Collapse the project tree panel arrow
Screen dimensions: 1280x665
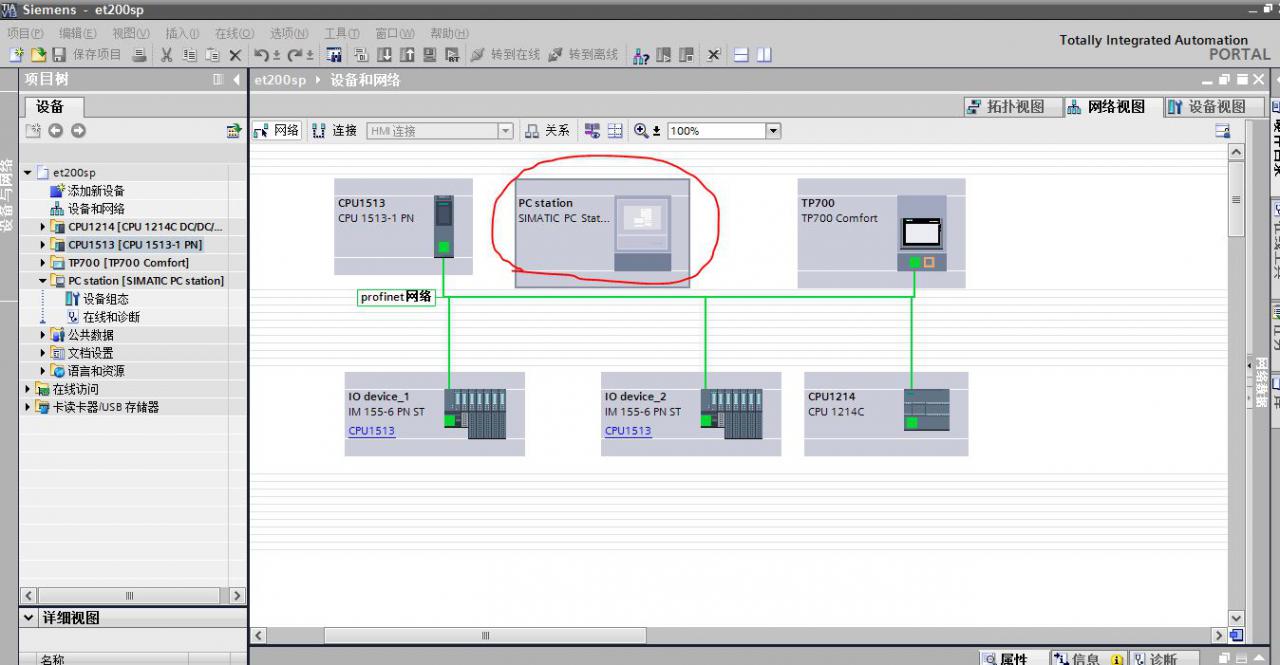(236, 80)
